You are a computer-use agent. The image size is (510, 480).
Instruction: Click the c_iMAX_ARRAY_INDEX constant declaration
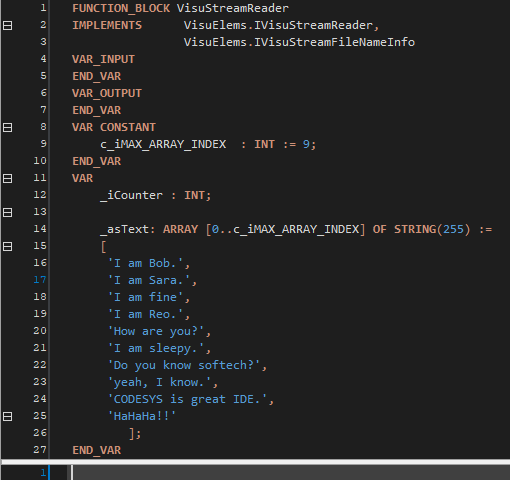[163, 144]
